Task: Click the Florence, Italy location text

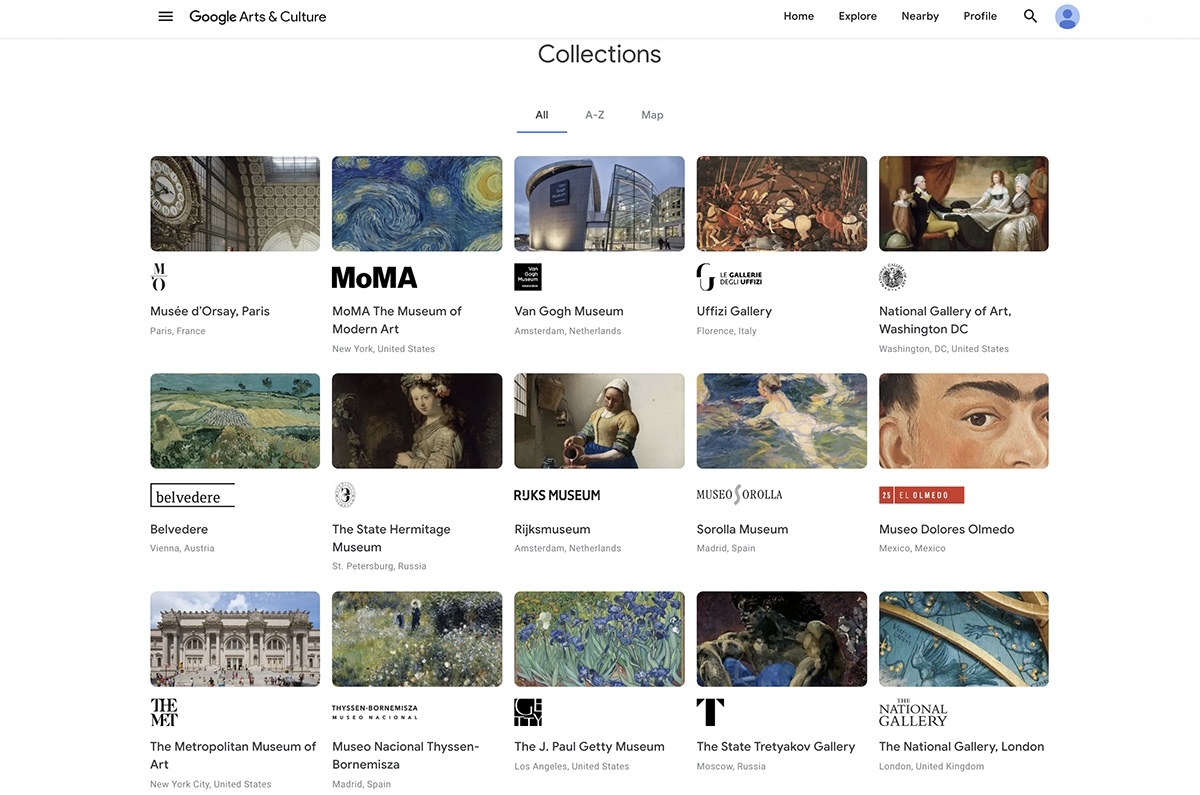Action: tap(727, 331)
